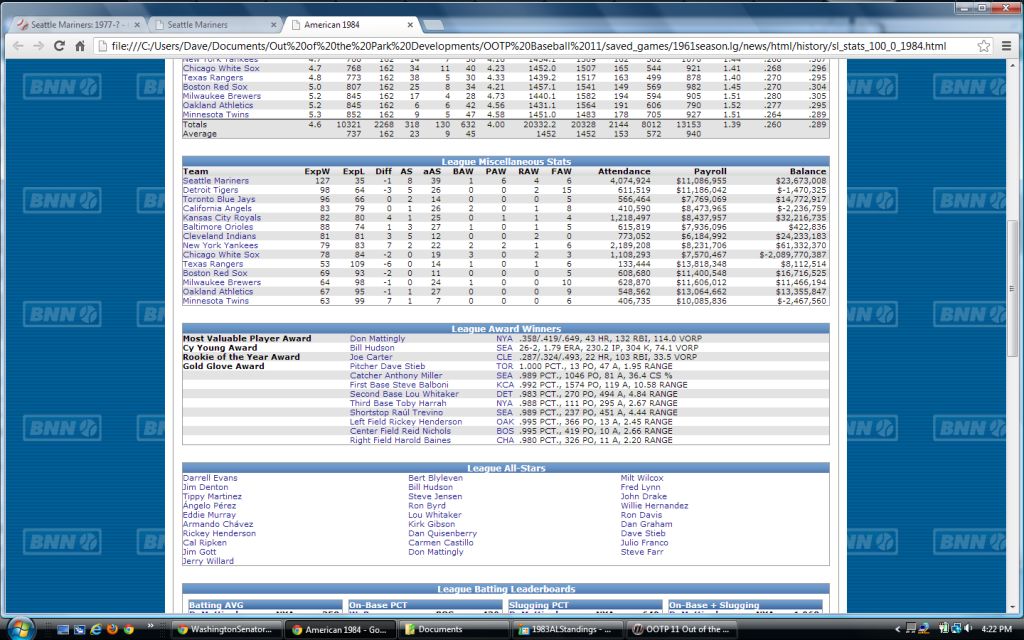The width and height of the screenshot is (1024, 640).
Task: Open the Chrome menu icon
Action: point(1006,46)
